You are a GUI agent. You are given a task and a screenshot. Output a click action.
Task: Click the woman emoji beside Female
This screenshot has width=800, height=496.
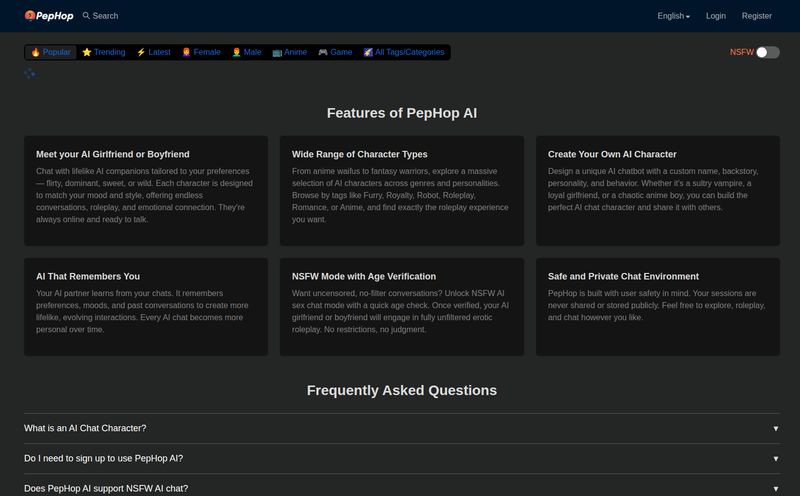(187, 52)
